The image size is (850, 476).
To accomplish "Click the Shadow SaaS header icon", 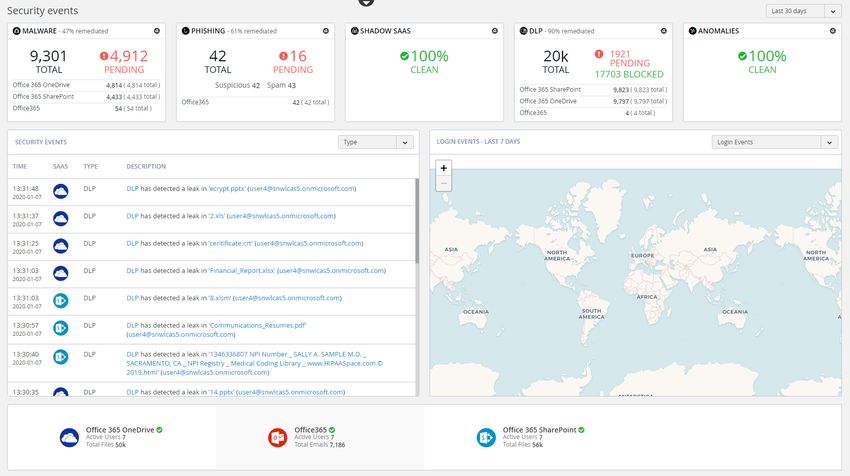I will (355, 31).
